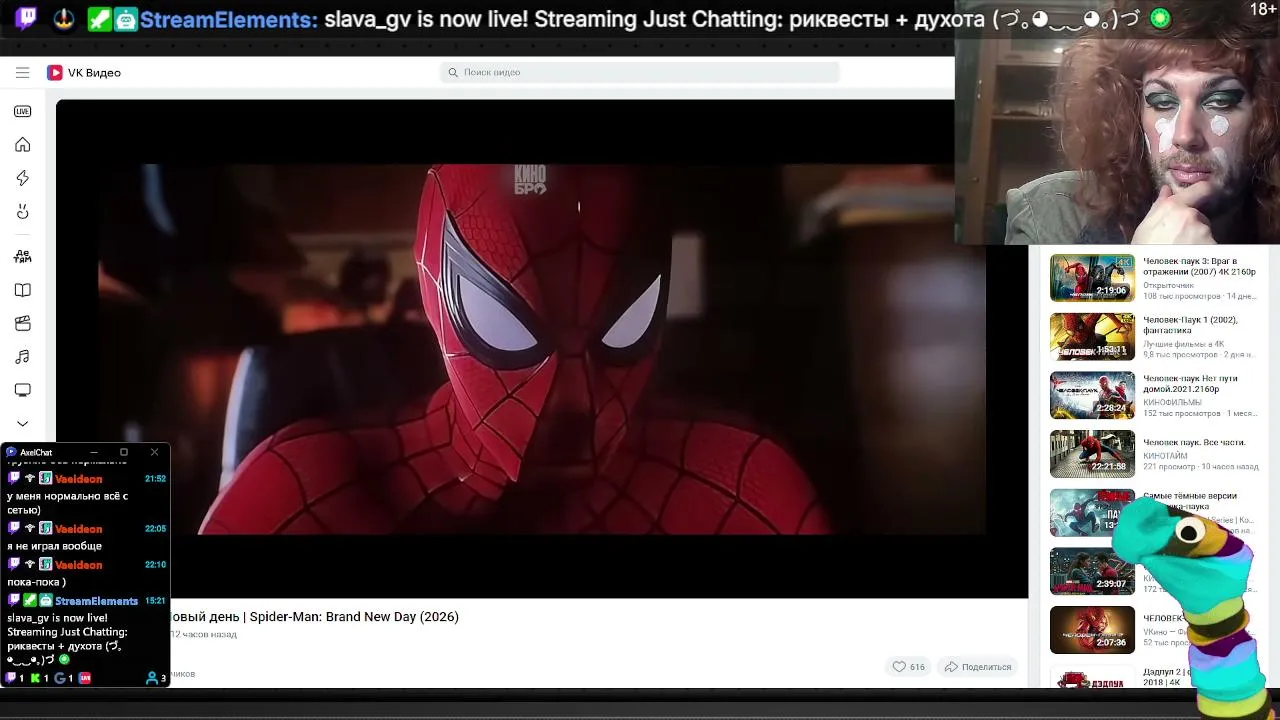
Task: Click Kick viewer counter in AxelChat footer
Action: click(x=40, y=678)
